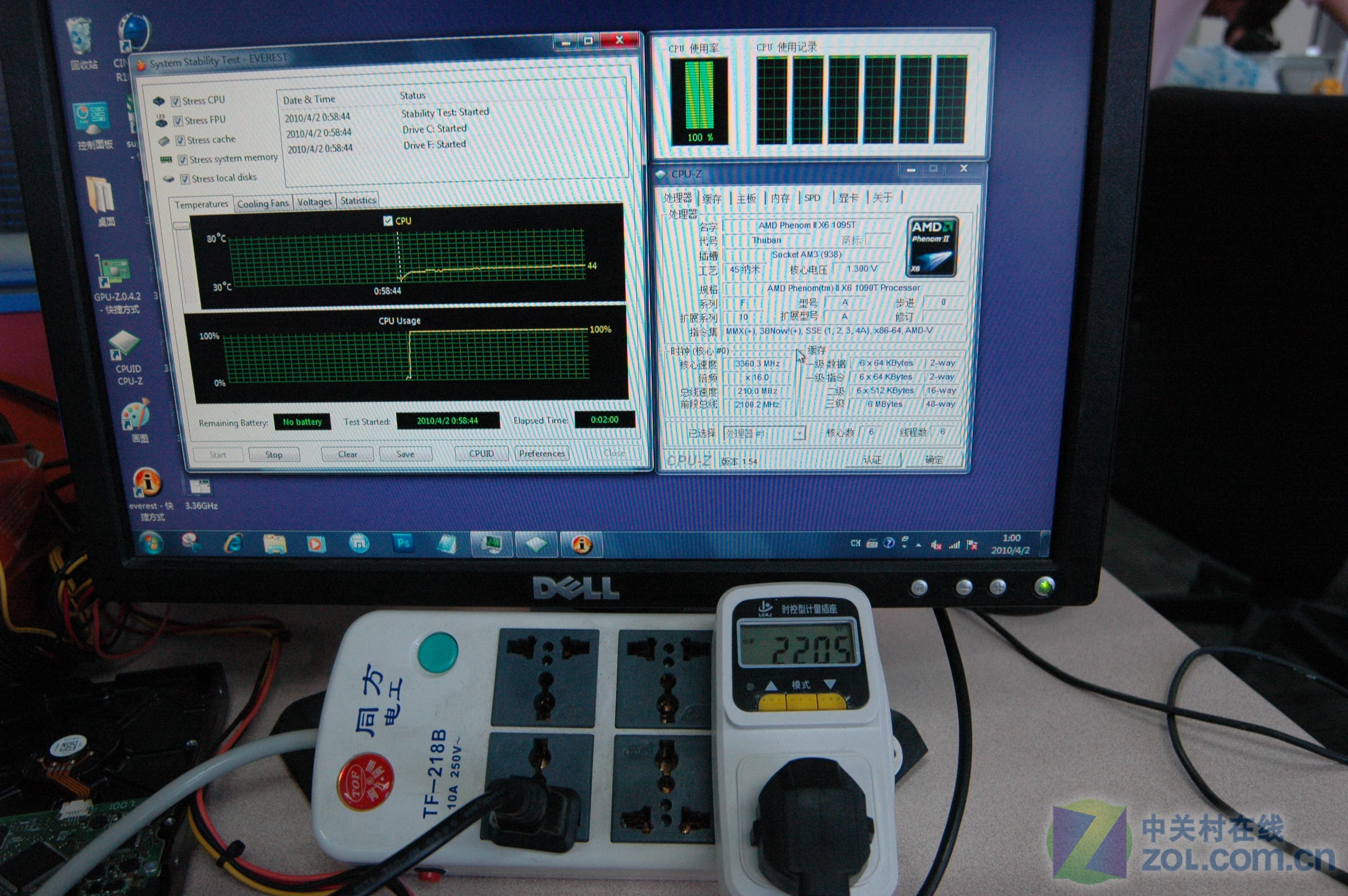Screen dimensions: 1348x896
Task: Toggle the Stress cache checkbox
Action: pyautogui.click(x=180, y=141)
